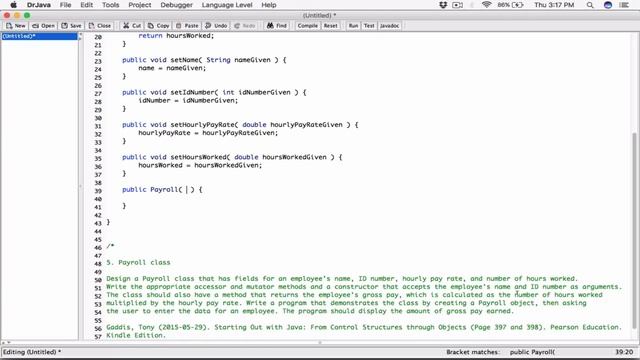Cut the selection with the Cut button
This screenshot has height=360, width=640.
132,26
